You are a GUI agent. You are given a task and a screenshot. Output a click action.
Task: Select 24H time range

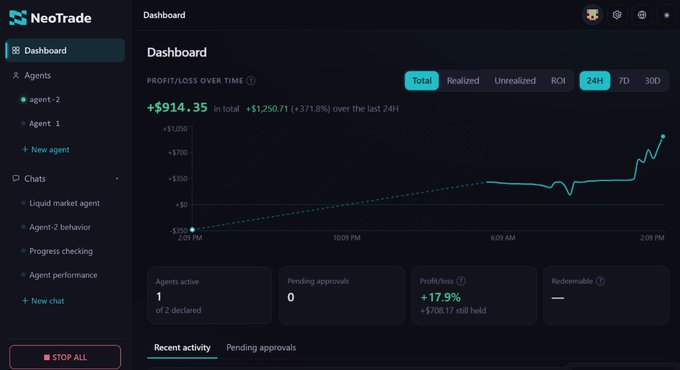pos(595,81)
